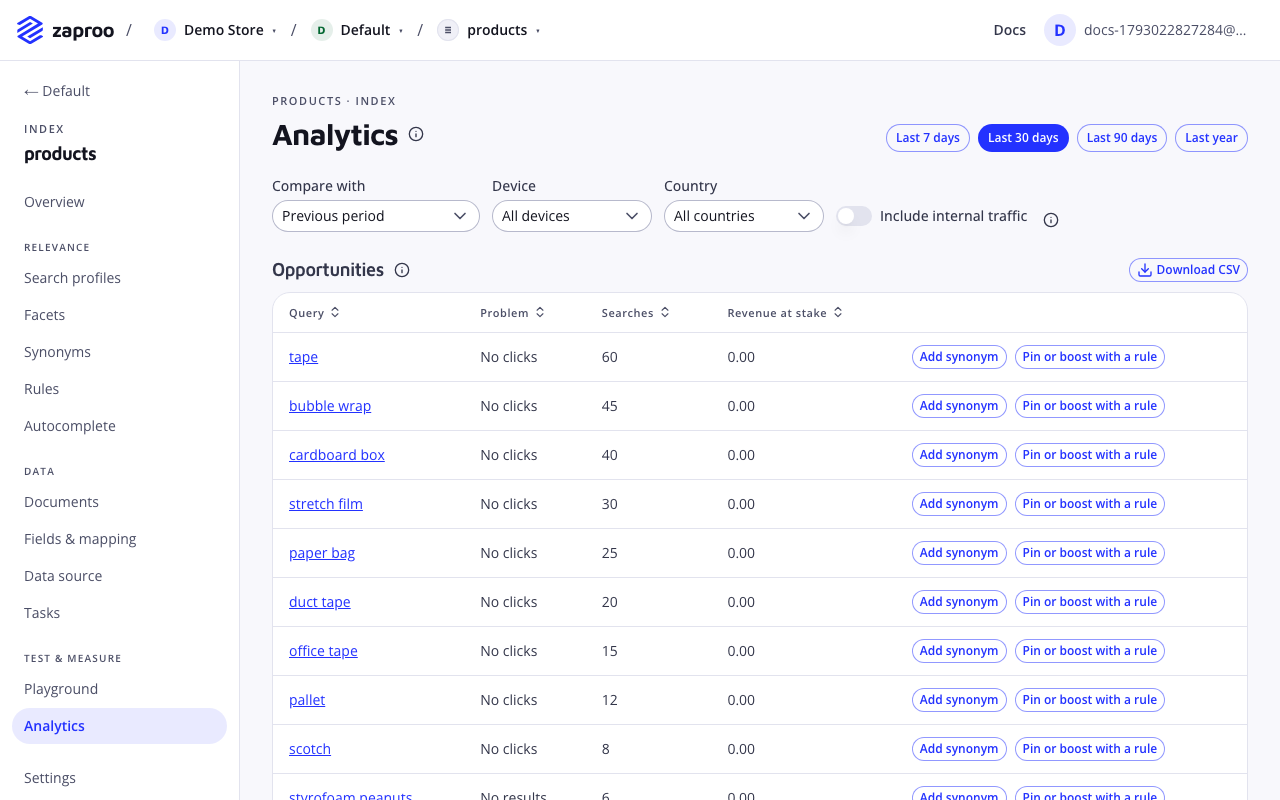
Task: Click the Default environment D badge
Action: [321, 30]
